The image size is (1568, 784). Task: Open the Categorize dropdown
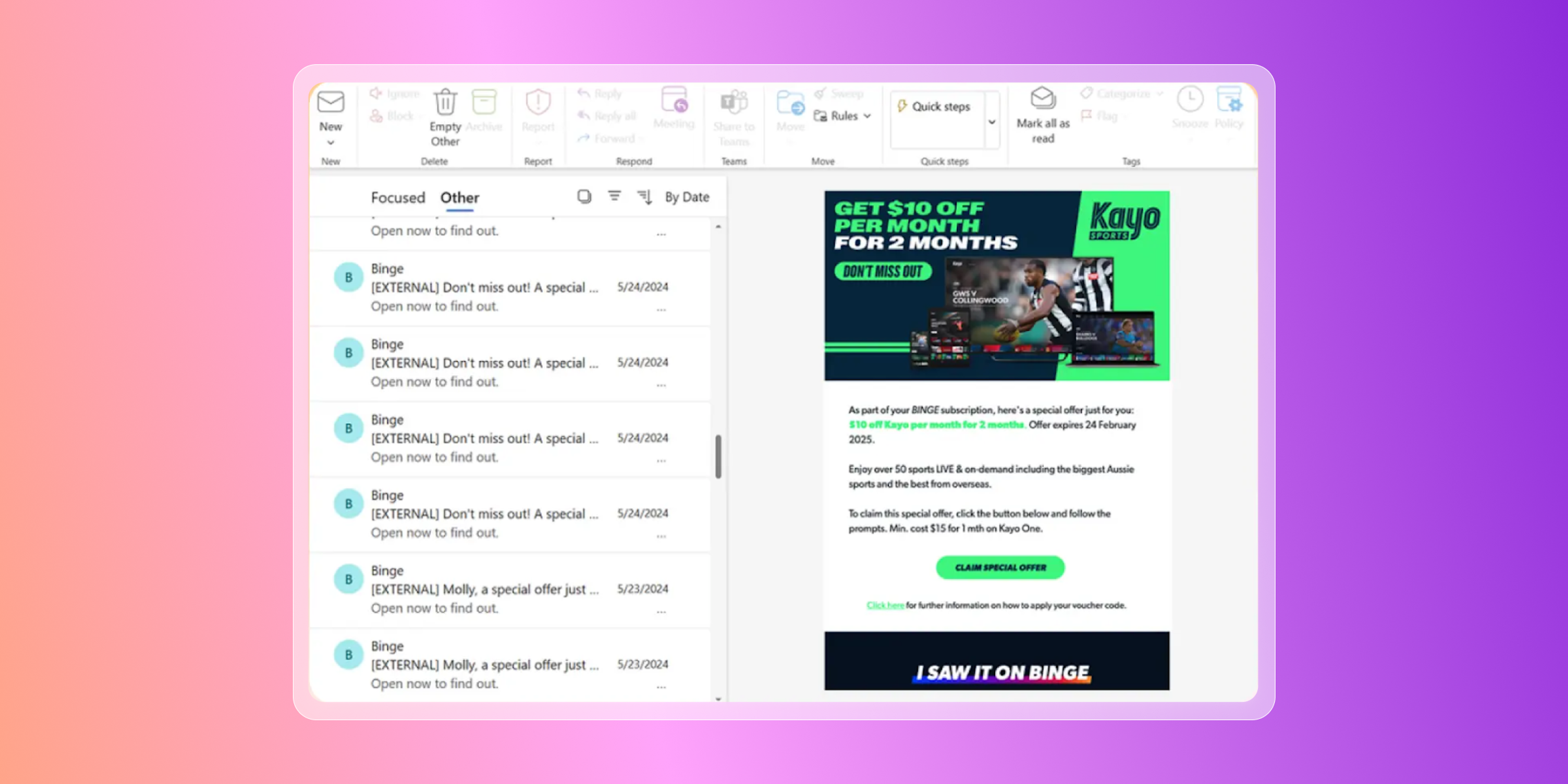coord(1122,93)
